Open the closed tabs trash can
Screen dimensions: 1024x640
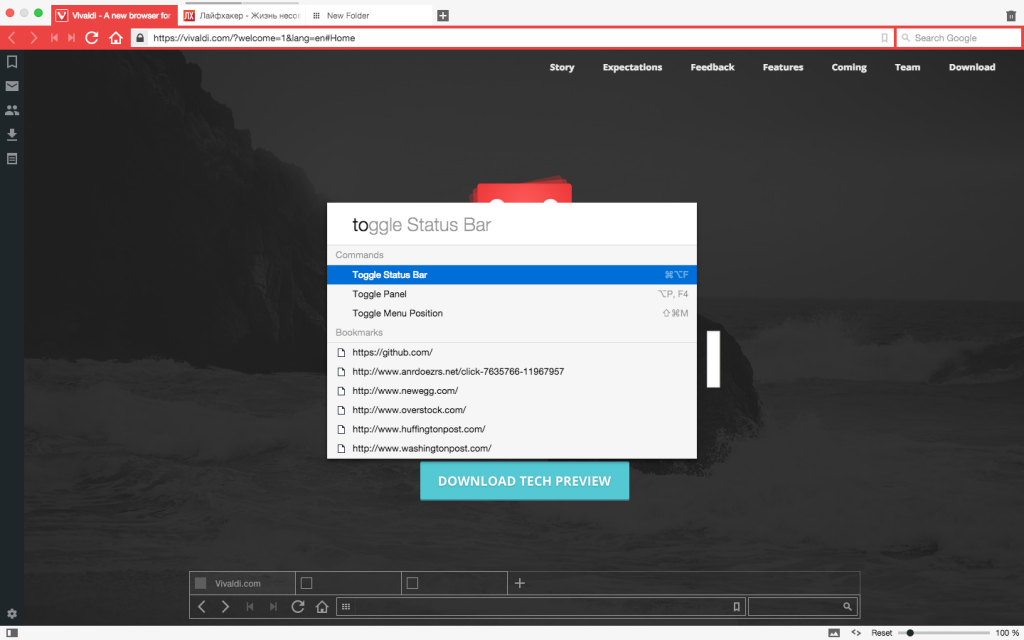click(1011, 16)
